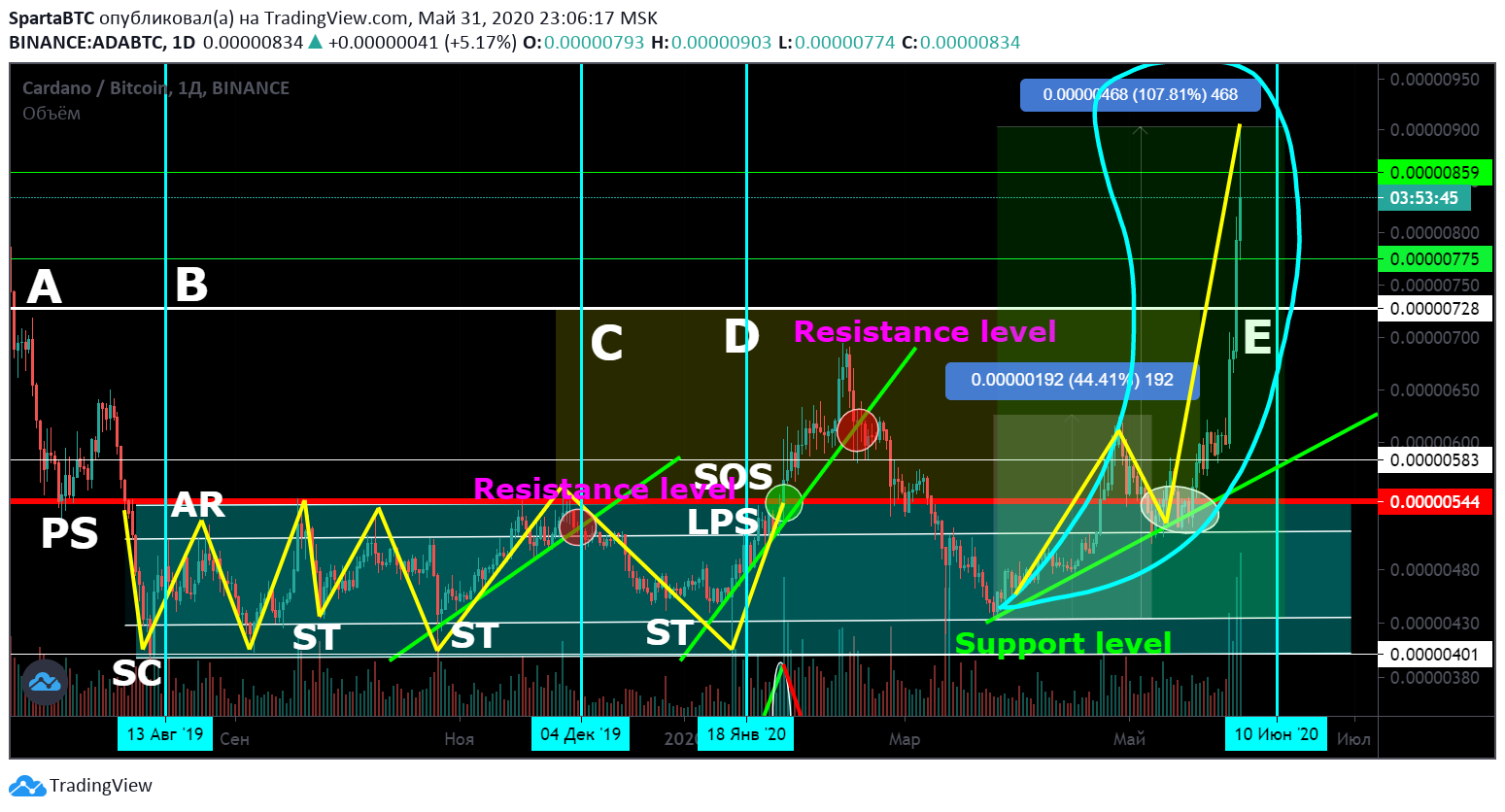Click the +0.00000041 (+5.17%) change value

click(422, 43)
